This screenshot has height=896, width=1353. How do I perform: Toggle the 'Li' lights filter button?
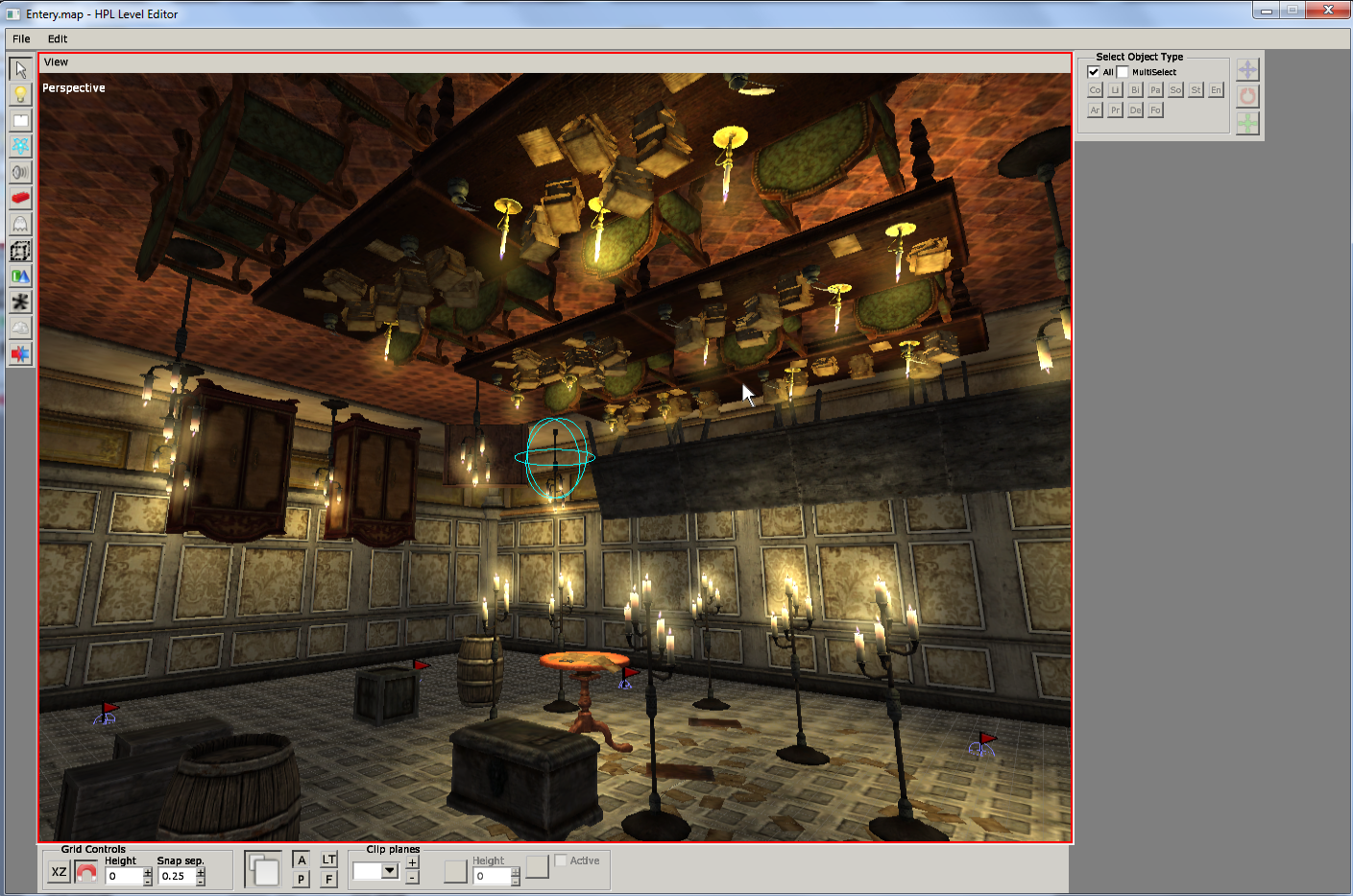1115,90
